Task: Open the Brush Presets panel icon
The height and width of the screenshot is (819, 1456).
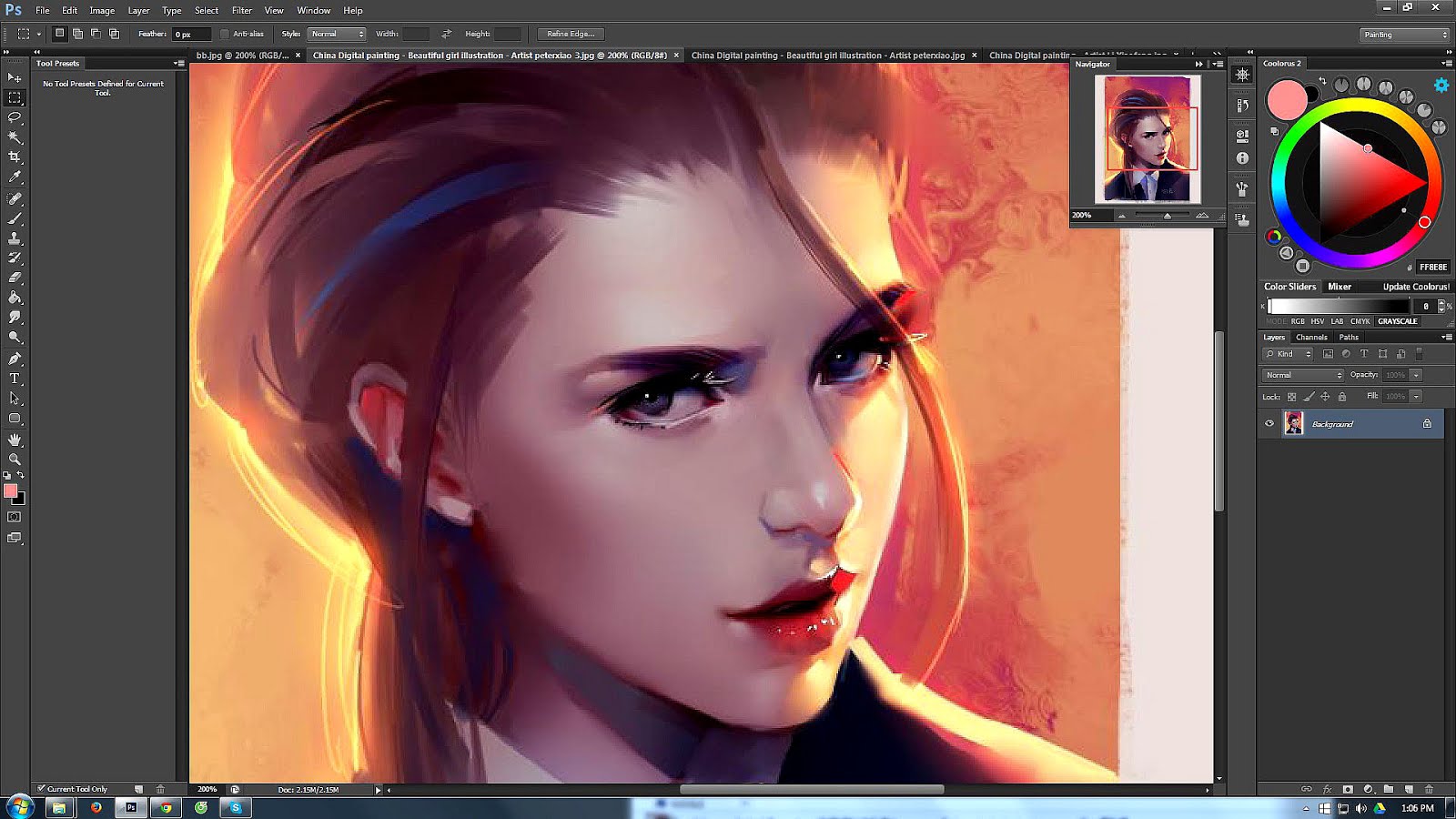Action: pos(1242,189)
